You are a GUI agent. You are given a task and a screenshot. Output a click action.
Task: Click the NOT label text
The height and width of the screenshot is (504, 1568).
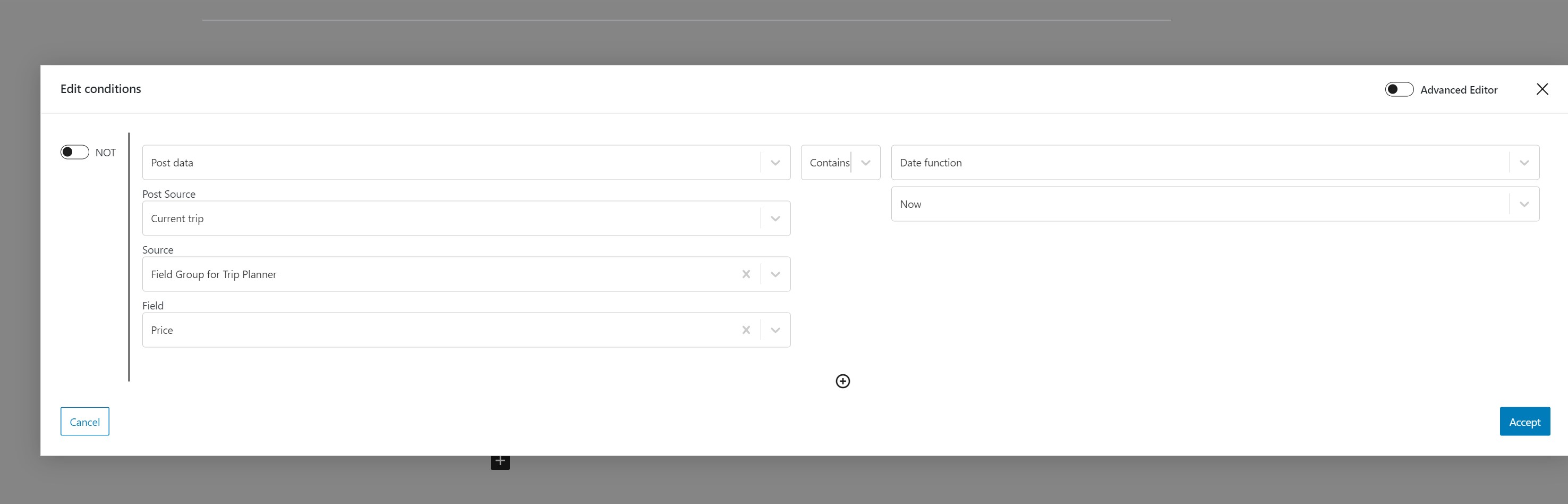[x=105, y=153]
